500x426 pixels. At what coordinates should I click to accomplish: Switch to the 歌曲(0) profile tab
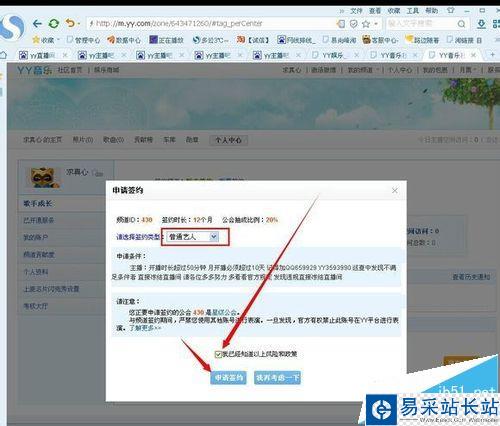pyautogui.click(x=113, y=140)
